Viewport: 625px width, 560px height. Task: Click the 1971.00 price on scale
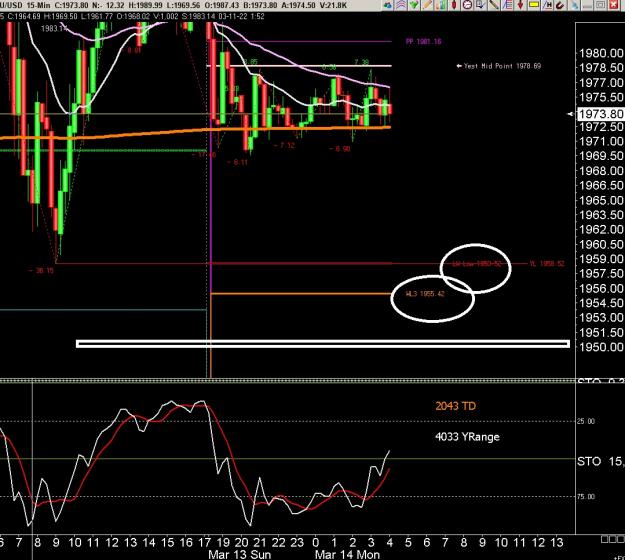pyautogui.click(x=601, y=141)
